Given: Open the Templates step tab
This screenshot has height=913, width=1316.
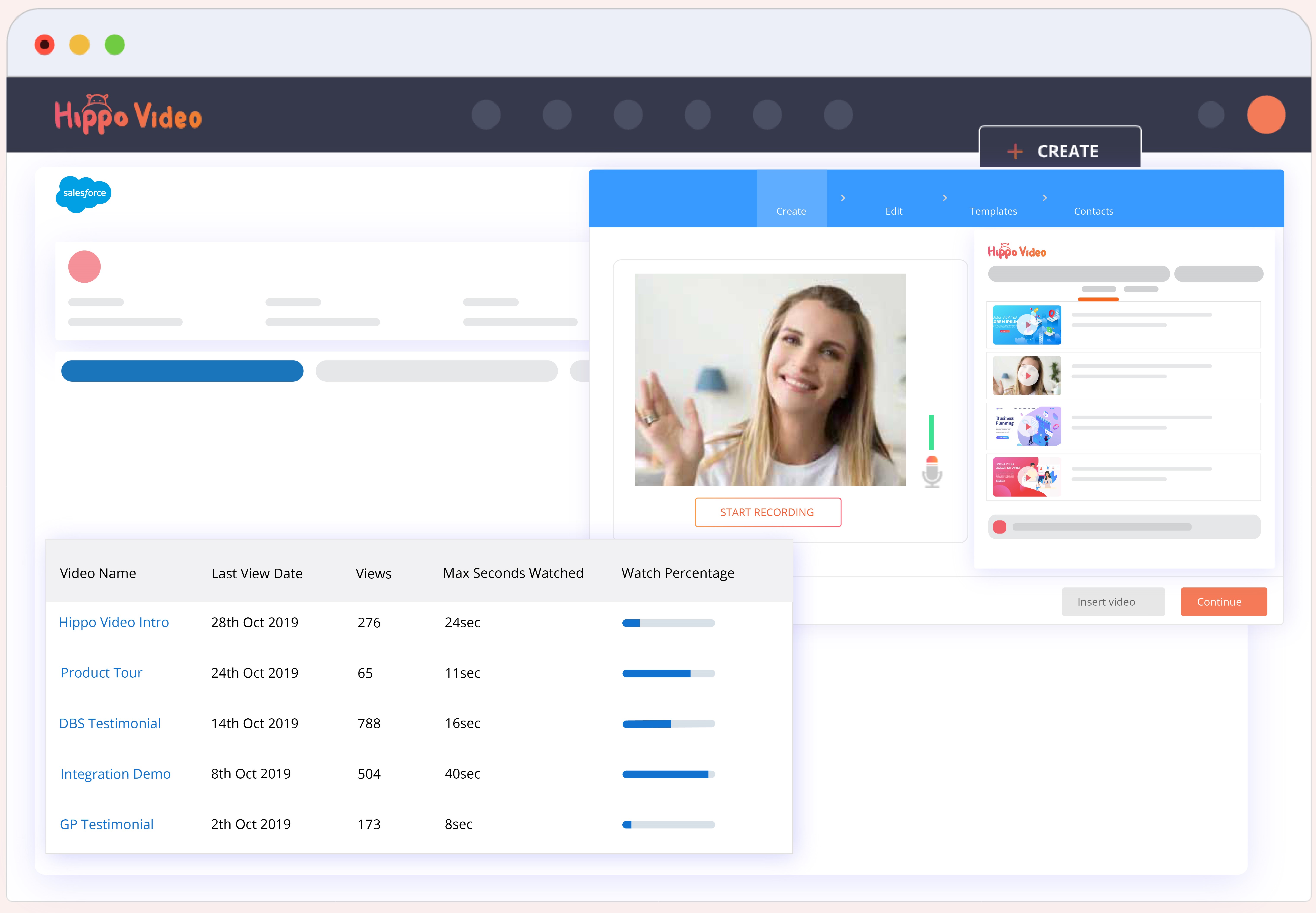Looking at the screenshot, I should (x=993, y=211).
